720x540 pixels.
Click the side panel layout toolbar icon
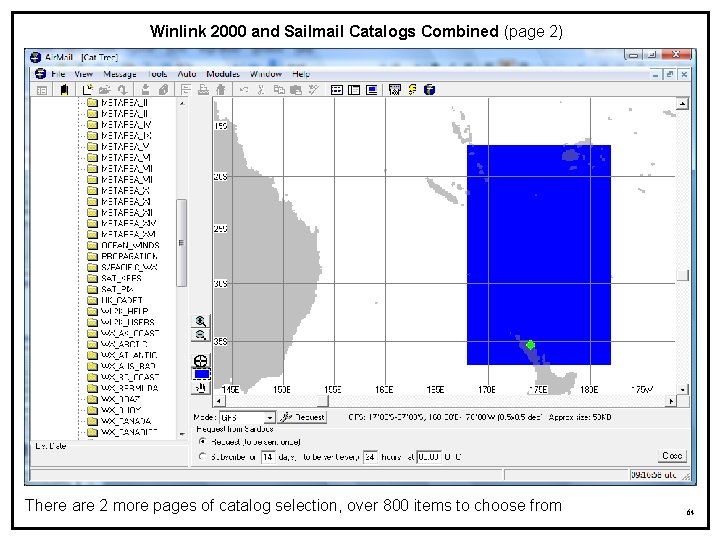(354, 90)
